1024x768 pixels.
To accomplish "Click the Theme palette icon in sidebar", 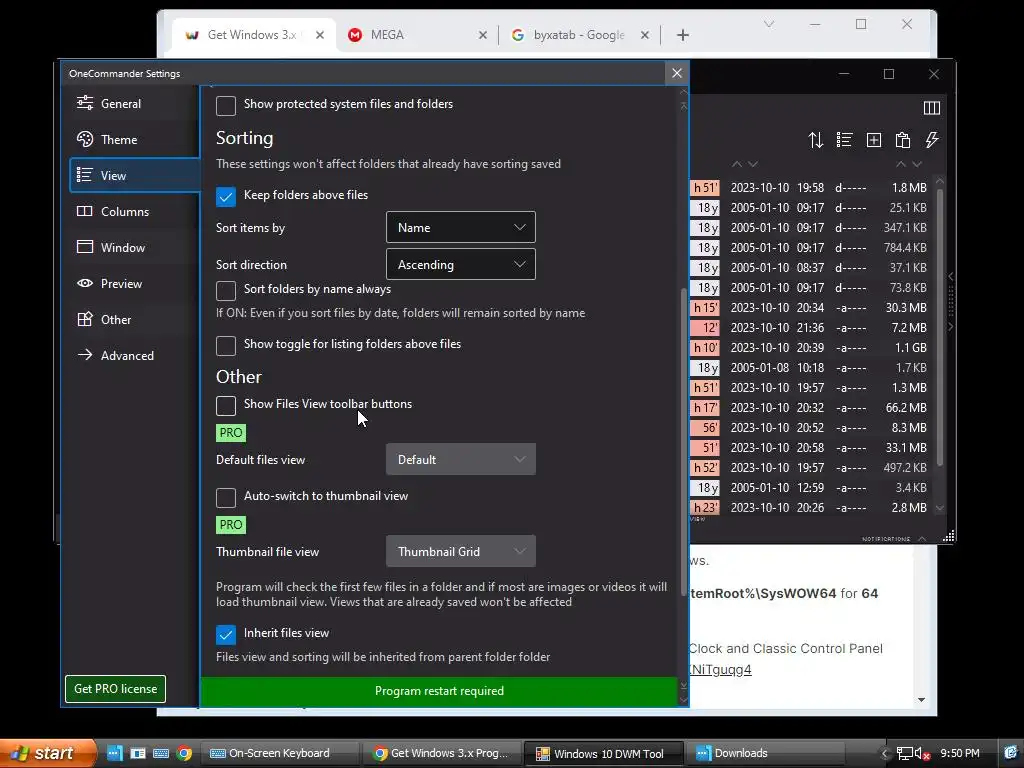I will [85, 138].
